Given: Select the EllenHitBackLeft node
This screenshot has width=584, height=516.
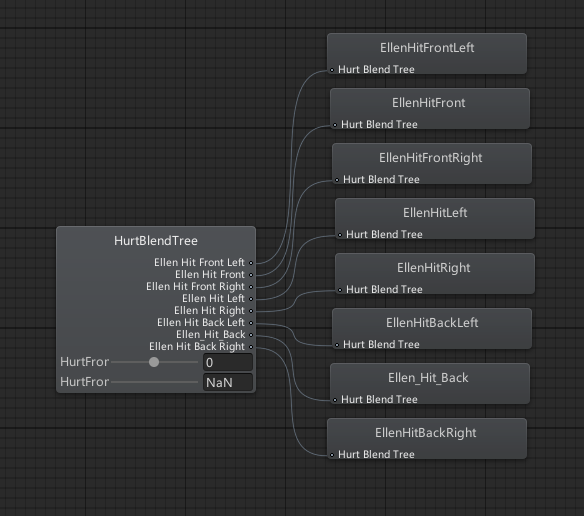Looking at the screenshot, I should tap(432, 329).
